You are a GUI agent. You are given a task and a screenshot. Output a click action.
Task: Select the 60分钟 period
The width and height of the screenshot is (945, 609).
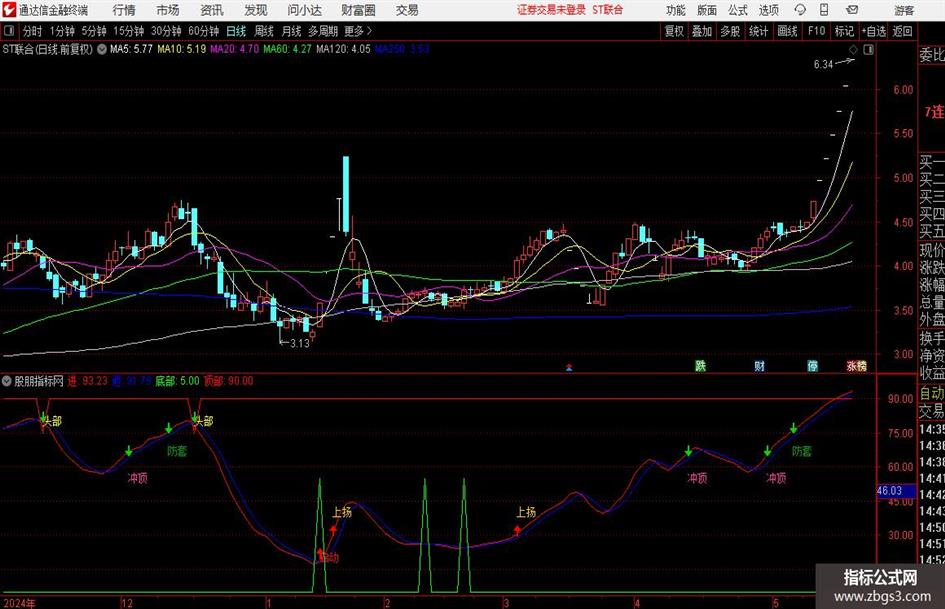[203, 31]
